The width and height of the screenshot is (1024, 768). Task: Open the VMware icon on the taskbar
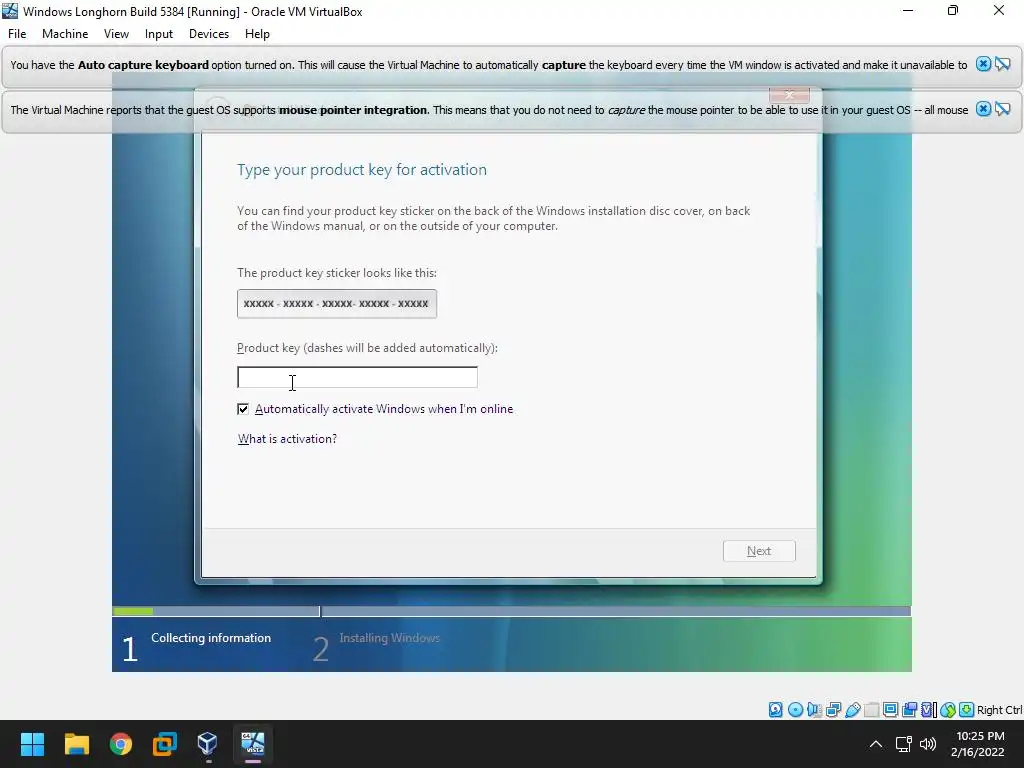coord(165,744)
